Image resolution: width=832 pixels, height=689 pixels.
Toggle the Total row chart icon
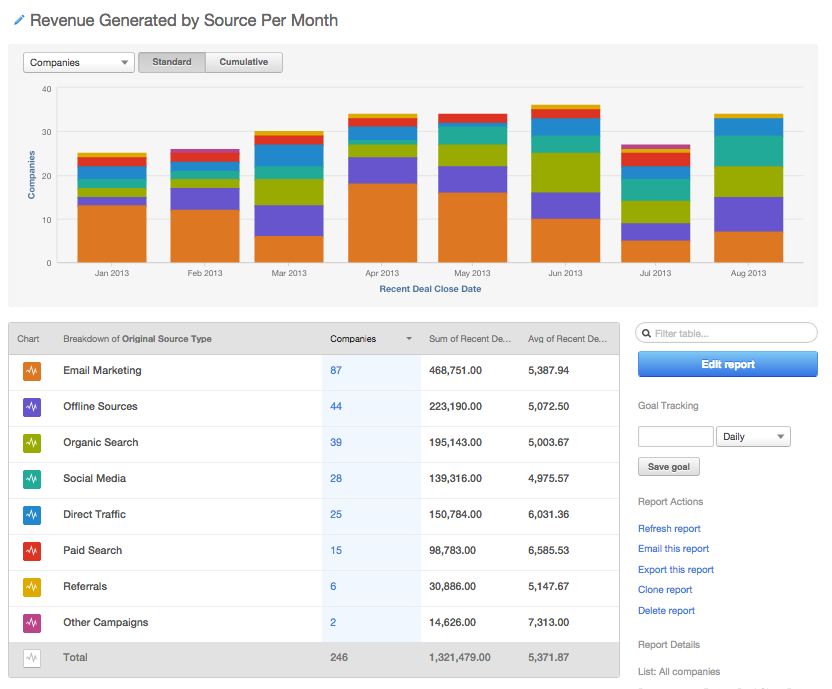point(32,658)
